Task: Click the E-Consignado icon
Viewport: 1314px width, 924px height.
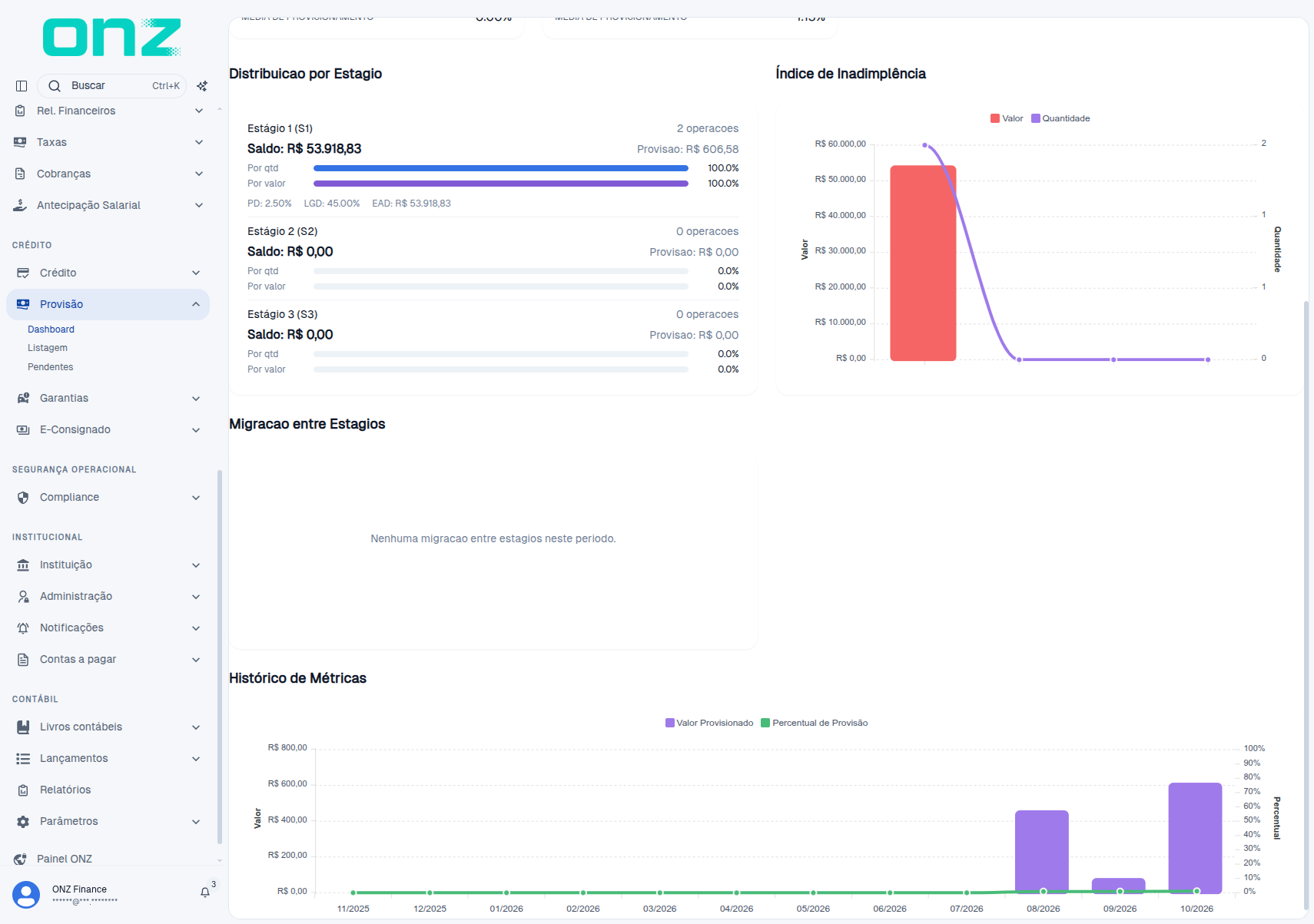Action: coord(23,429)
